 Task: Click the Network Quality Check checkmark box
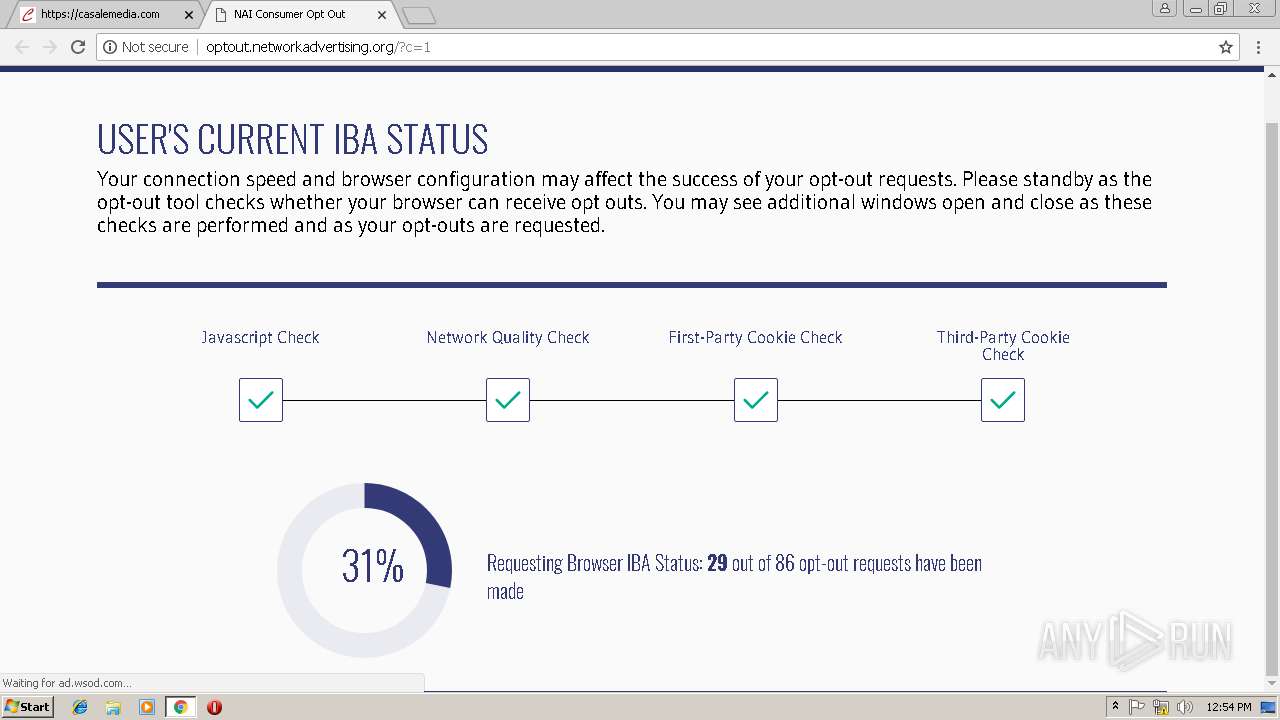point(508,400)
